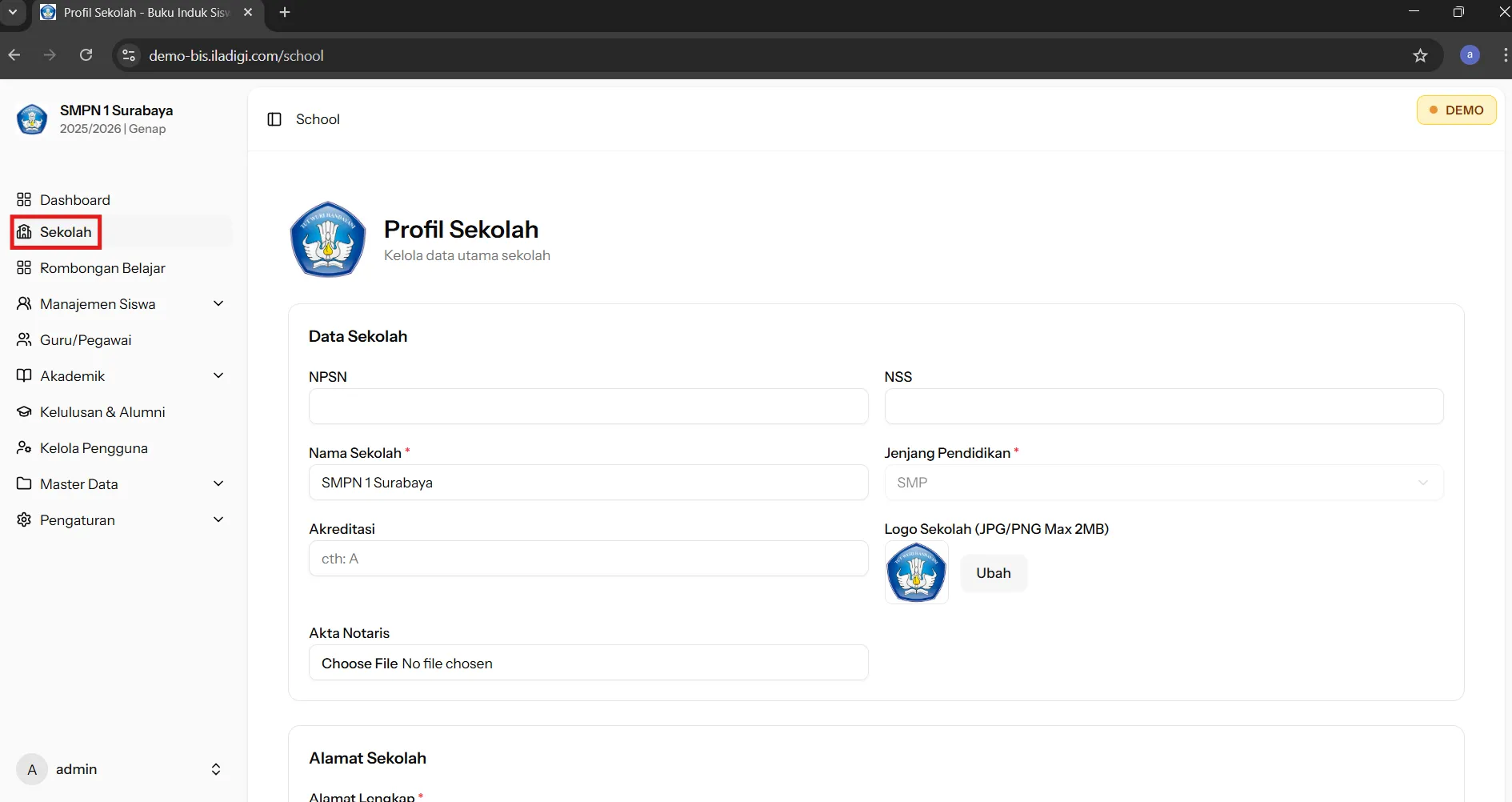Open the Dashboard menu item
The image size is (1512, 802).
click(123, 199)
